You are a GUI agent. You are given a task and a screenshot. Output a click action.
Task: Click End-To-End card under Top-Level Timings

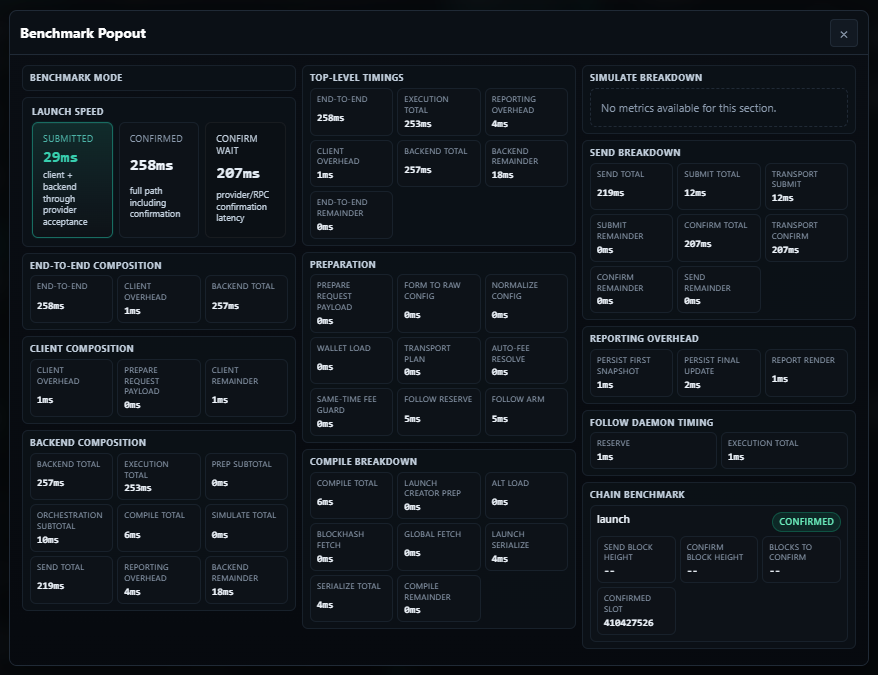tap(351, 111)
